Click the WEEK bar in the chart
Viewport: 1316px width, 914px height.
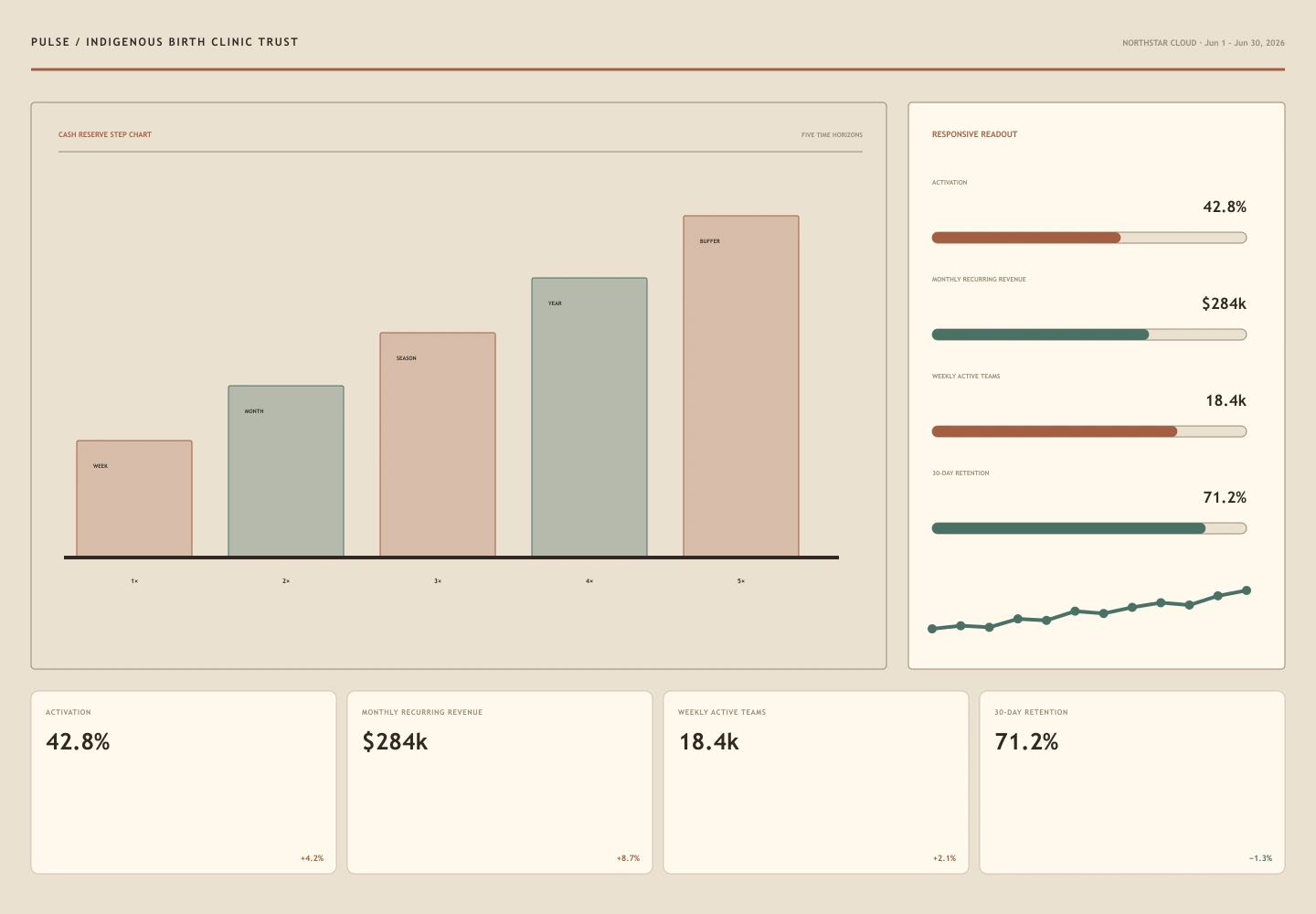click(x=134, y=498)
